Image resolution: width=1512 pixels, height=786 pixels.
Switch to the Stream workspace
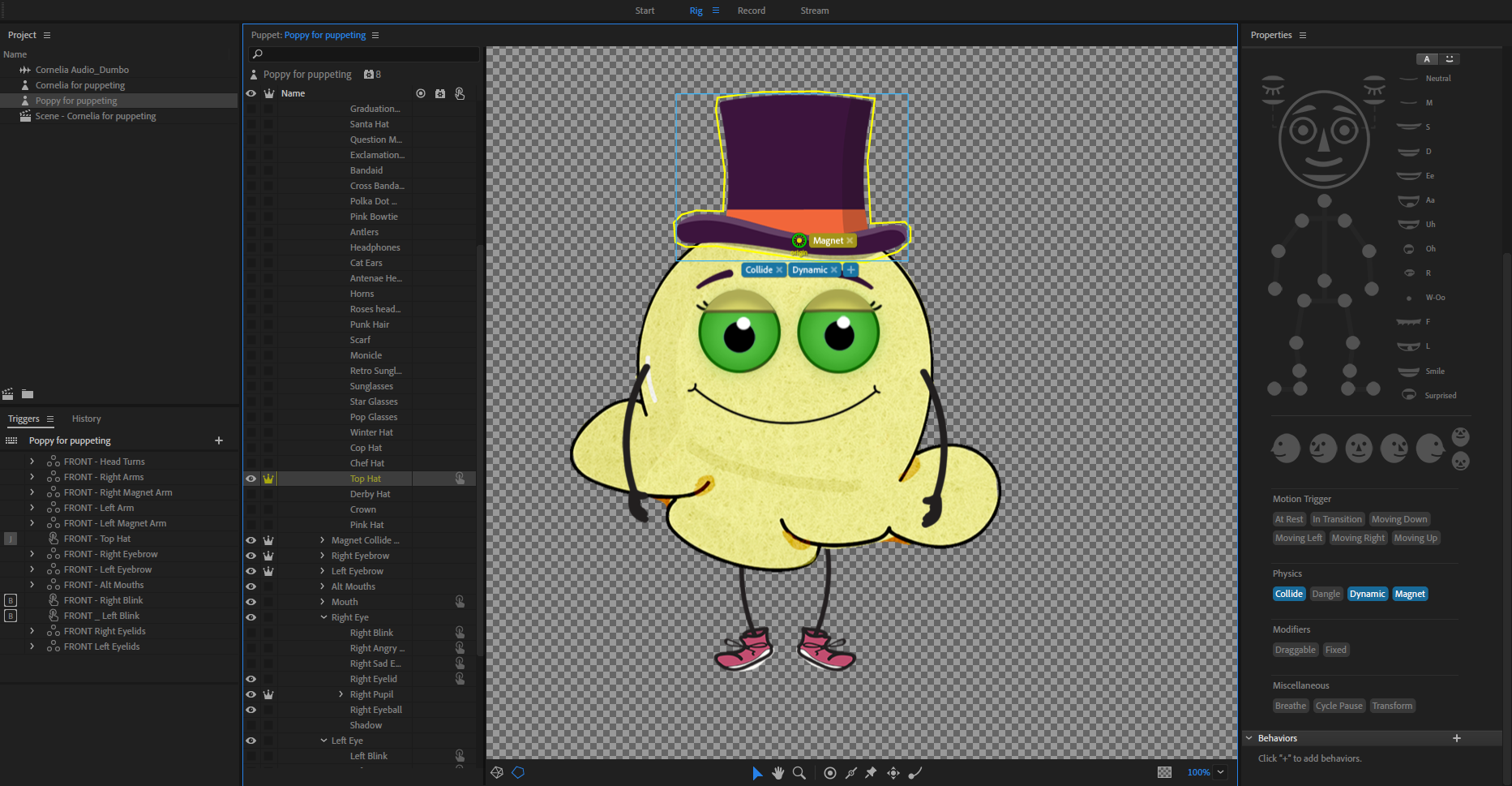pos(815,11)
